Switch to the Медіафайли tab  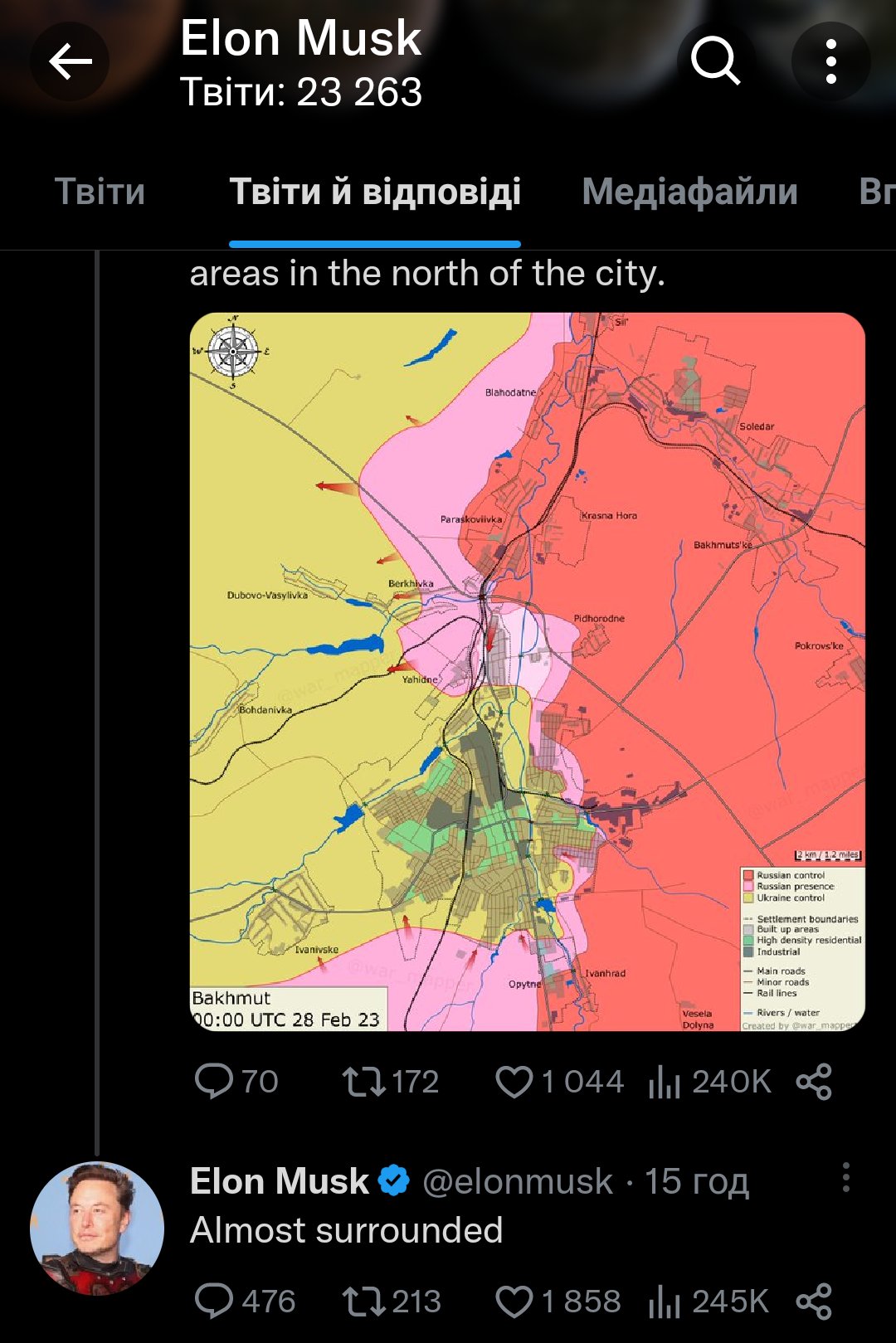[689, 192]
